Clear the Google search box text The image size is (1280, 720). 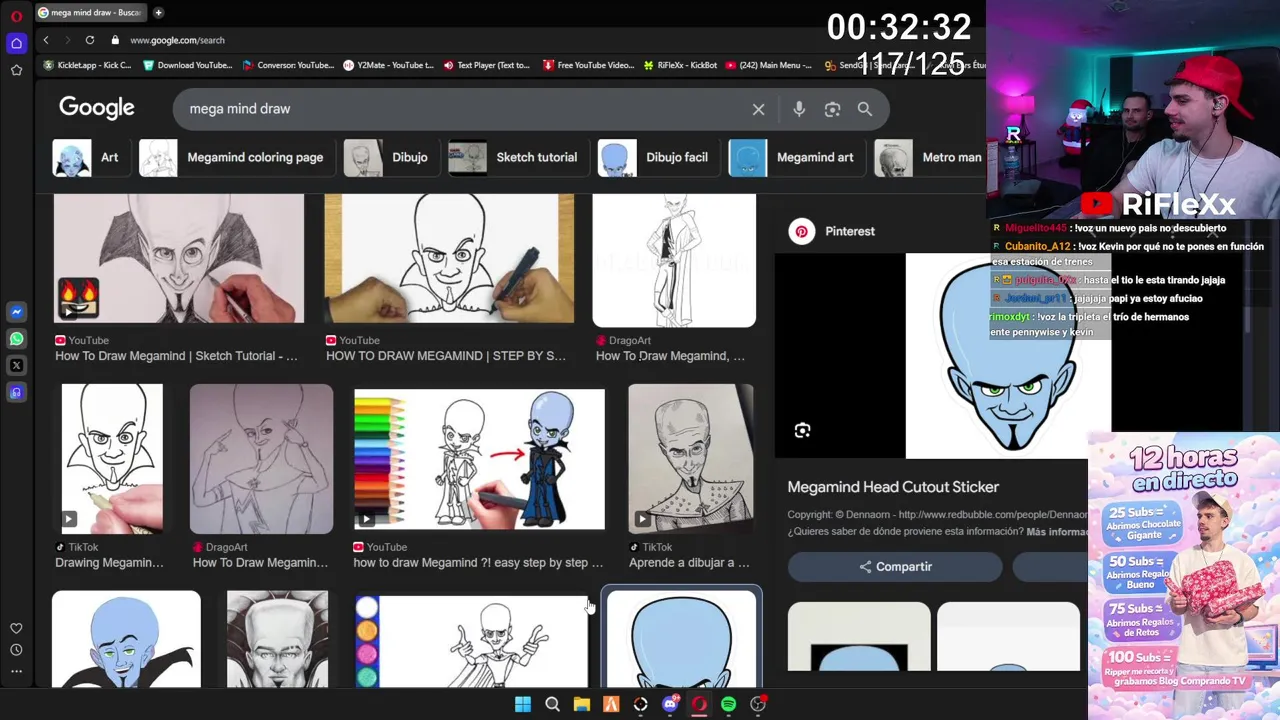pyautogui.click(x=758, y=109)
